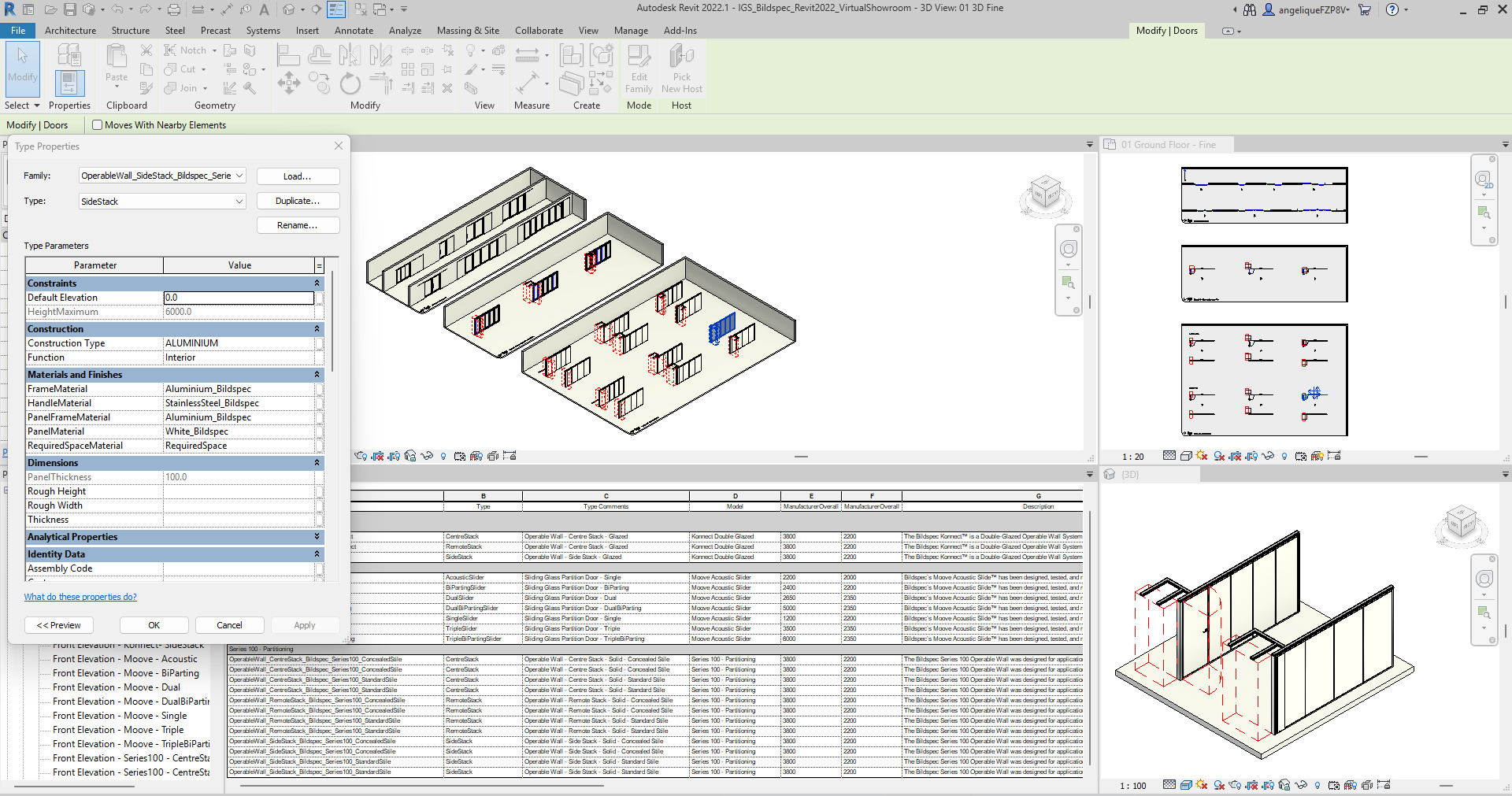Click sun path off icon in ground floor view
1512x796 pixels.
(x=1202, y=456)
